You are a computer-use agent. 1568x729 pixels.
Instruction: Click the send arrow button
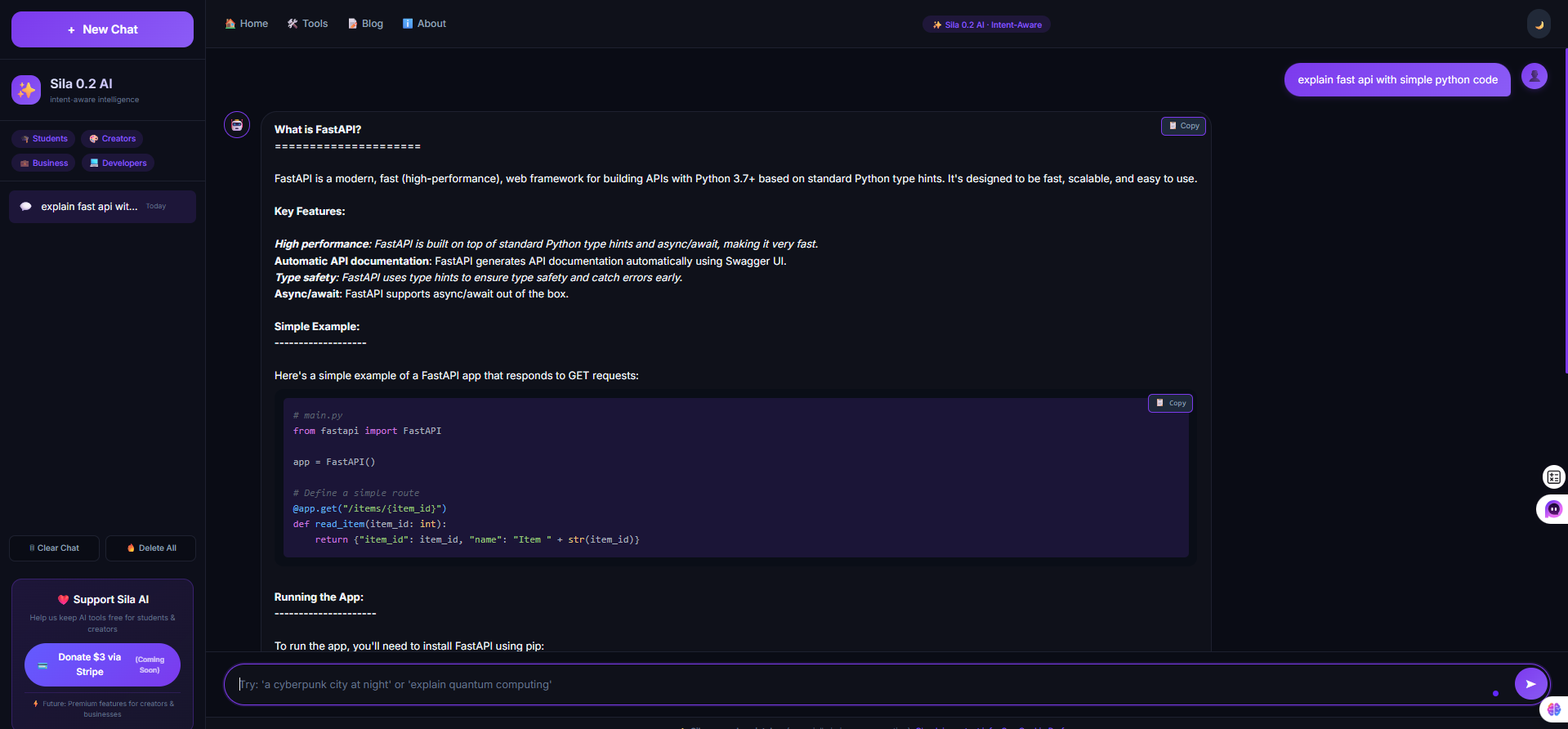[1530, 684]
